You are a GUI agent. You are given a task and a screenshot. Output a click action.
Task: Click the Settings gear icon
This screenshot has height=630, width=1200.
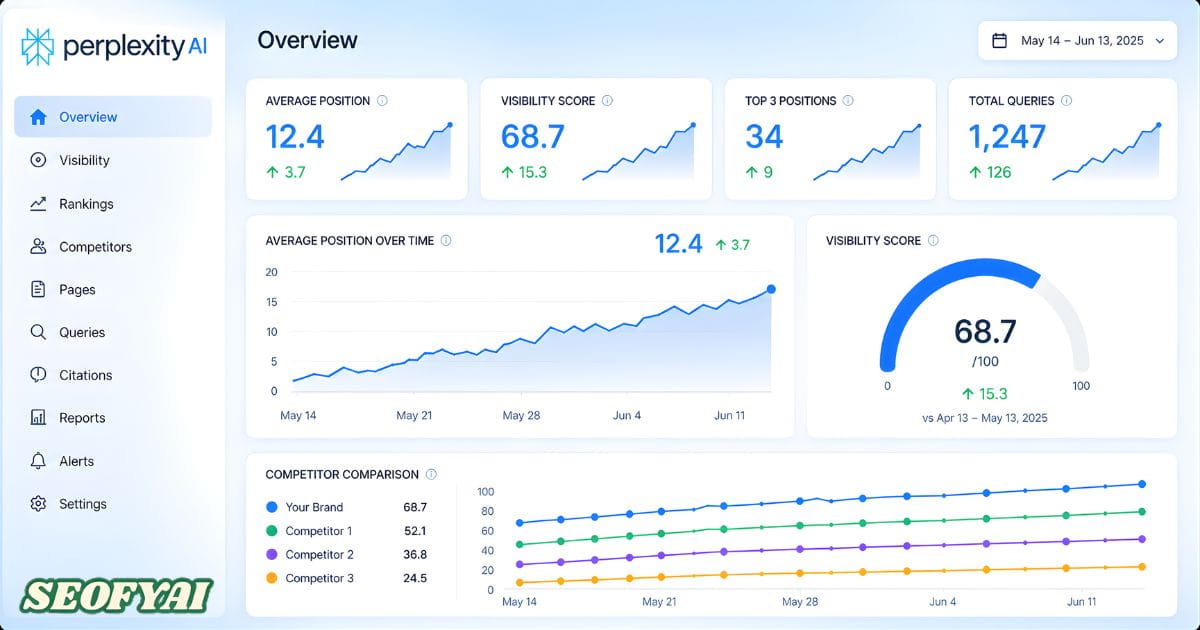point(38,504)
